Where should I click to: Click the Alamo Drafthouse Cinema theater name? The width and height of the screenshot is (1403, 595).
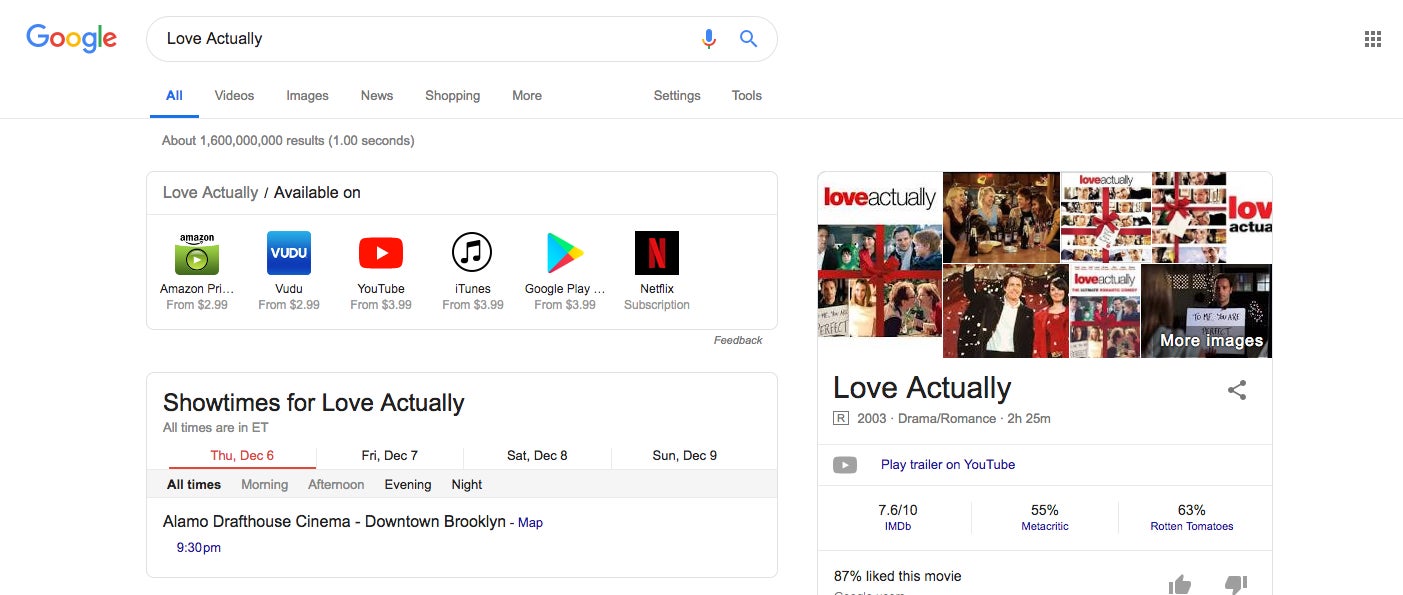click(x=335, y=522)
